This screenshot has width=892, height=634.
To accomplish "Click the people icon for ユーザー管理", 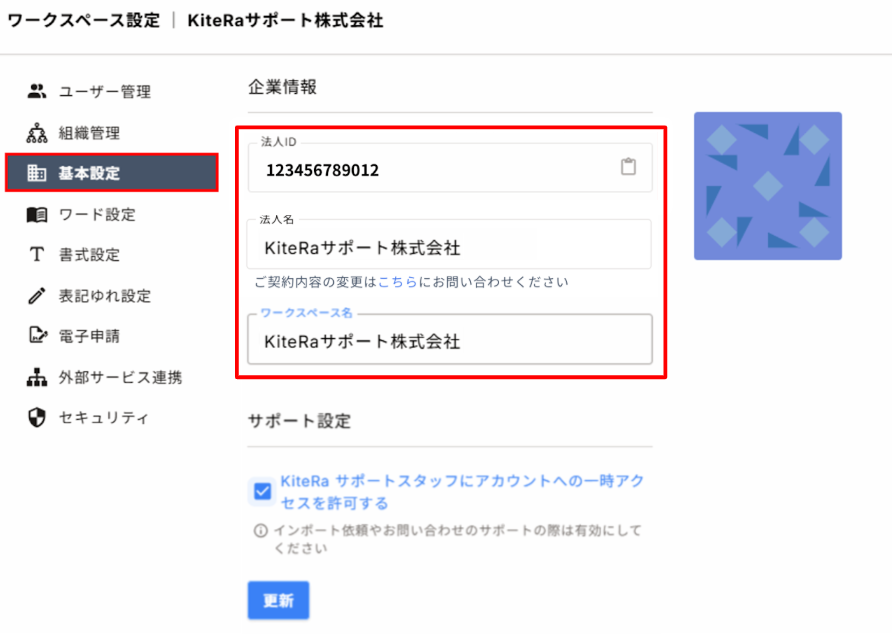I will [37, 92].
